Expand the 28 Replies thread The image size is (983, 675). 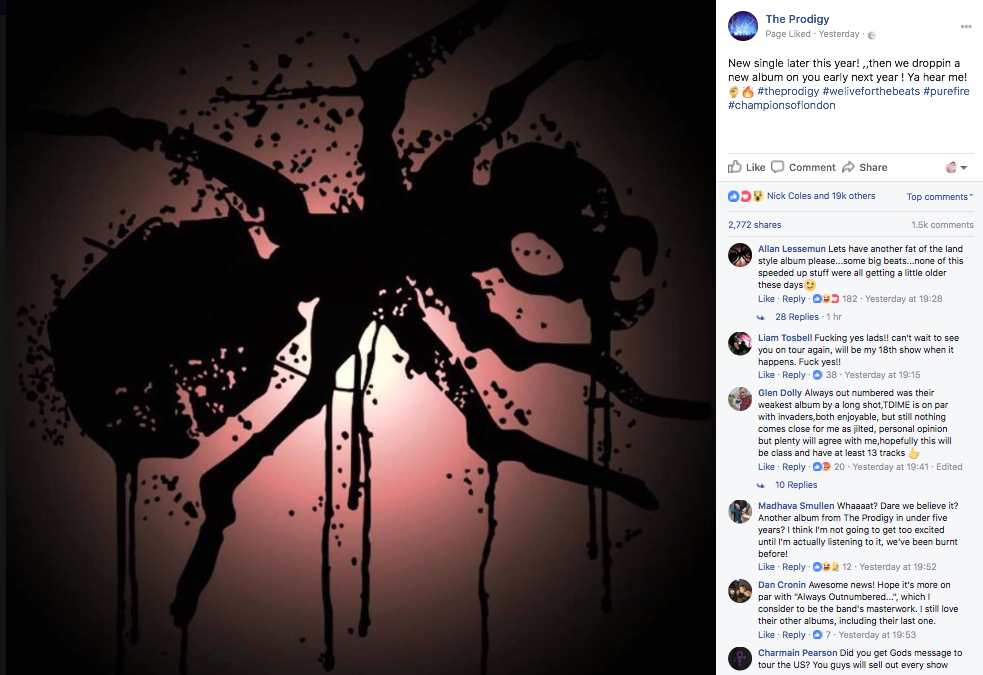click(x=797, y=317)
